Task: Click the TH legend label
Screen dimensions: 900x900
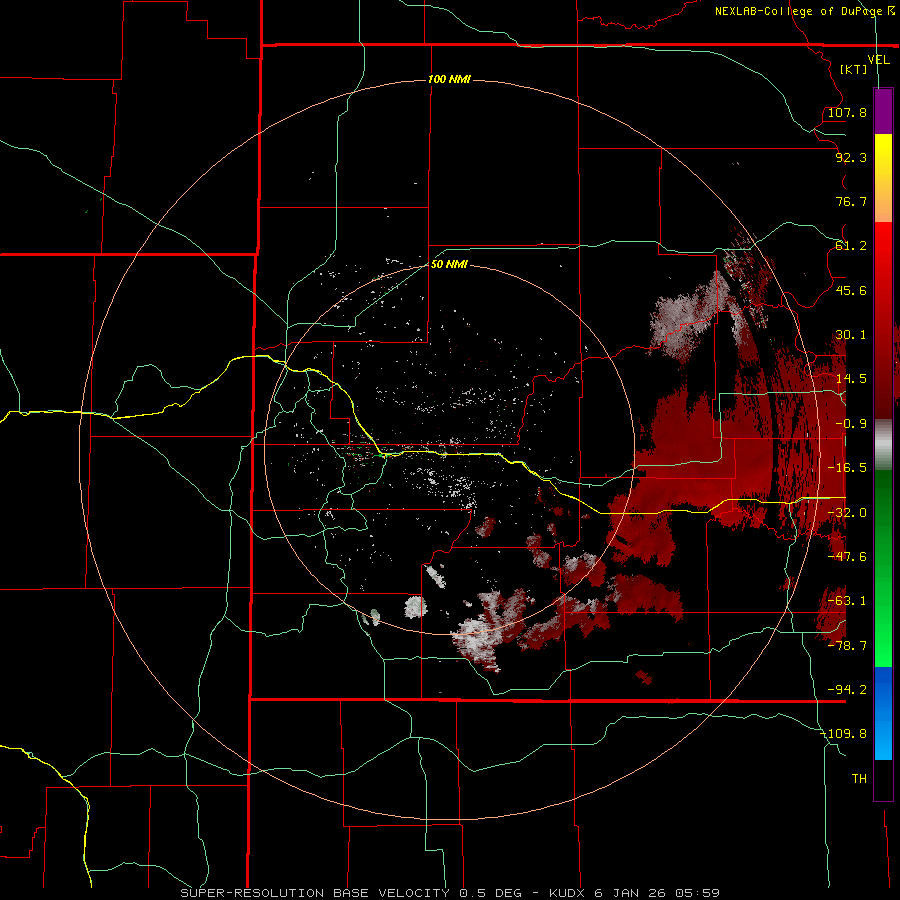Action: (859, 779)
